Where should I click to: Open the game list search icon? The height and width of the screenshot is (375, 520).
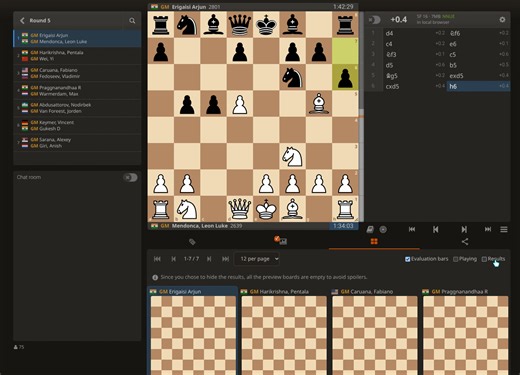coord(132,21)
